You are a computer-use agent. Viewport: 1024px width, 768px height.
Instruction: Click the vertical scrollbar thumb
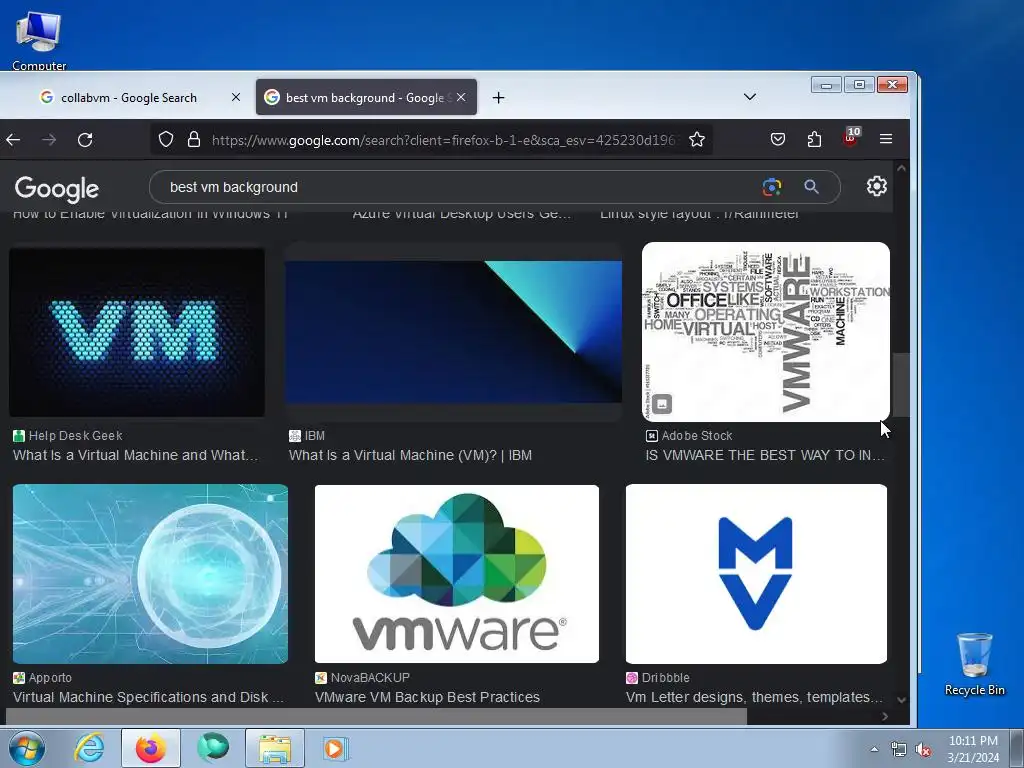pos(901,385)
